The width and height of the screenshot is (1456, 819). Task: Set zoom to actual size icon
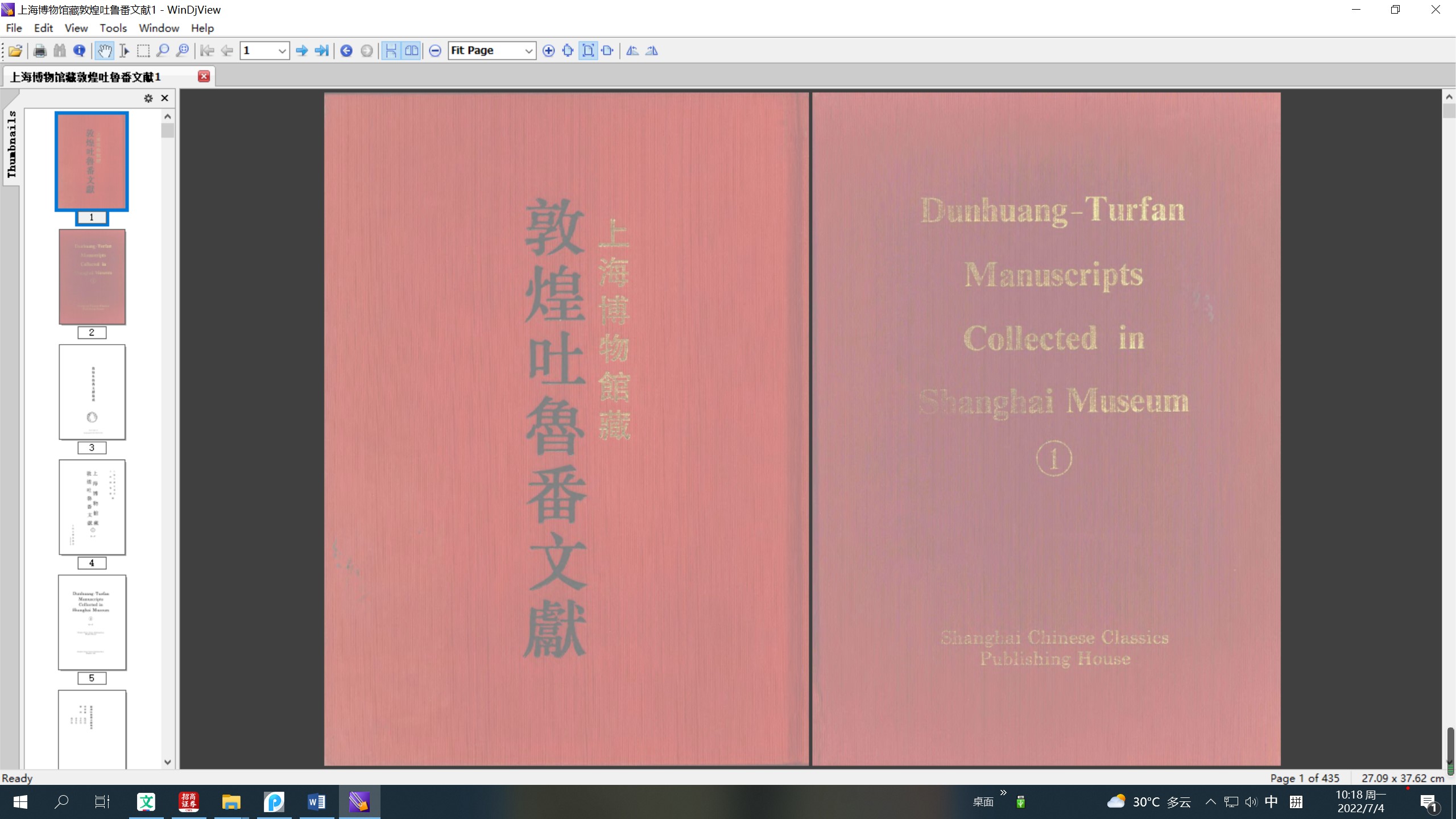click(568, 51)
